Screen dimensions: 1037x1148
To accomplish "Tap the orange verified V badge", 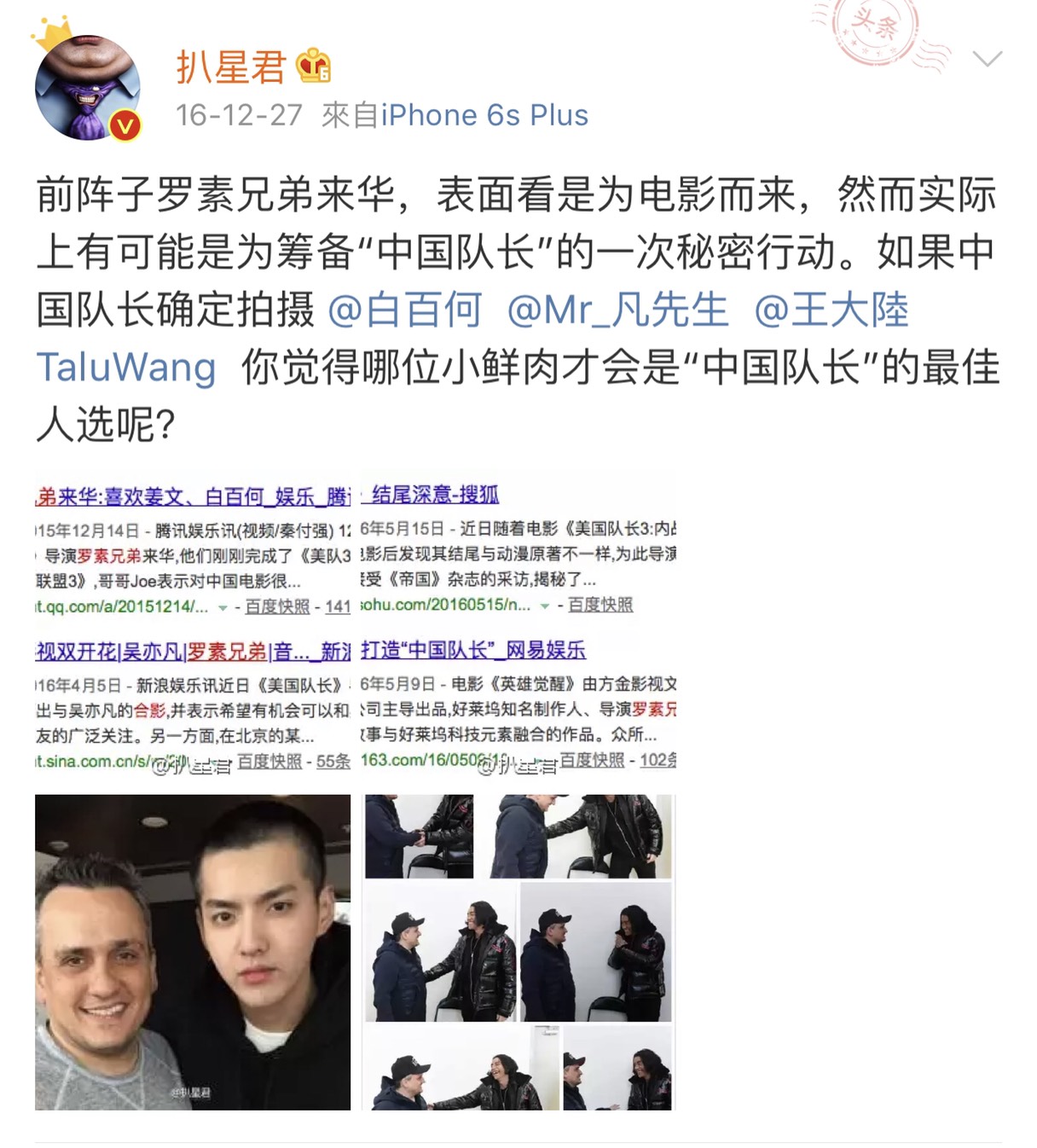I will (125, 125).
